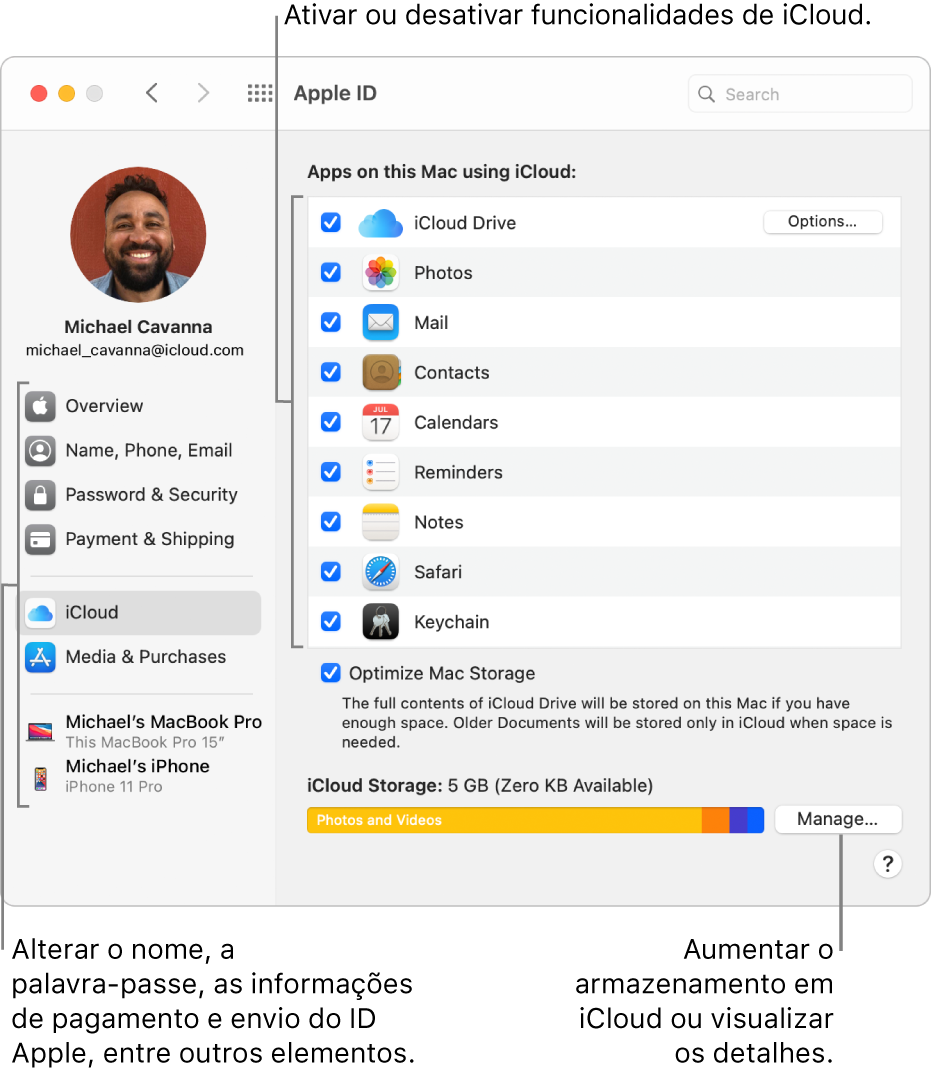Open the Overview section
The width and height of the screenshot is (931, 1077).
click(141, 406)
